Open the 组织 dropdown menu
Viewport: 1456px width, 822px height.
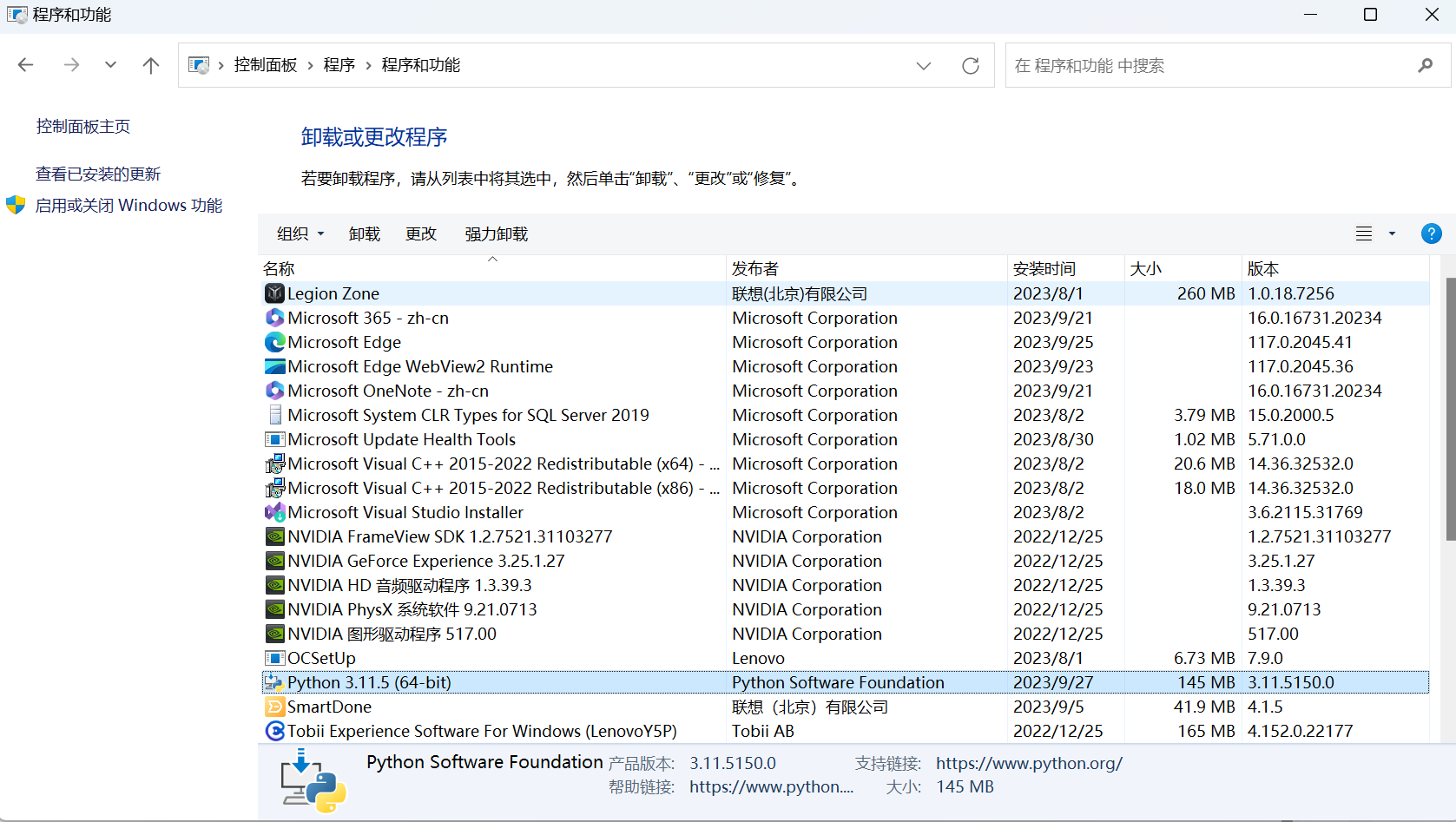[300, 233]
